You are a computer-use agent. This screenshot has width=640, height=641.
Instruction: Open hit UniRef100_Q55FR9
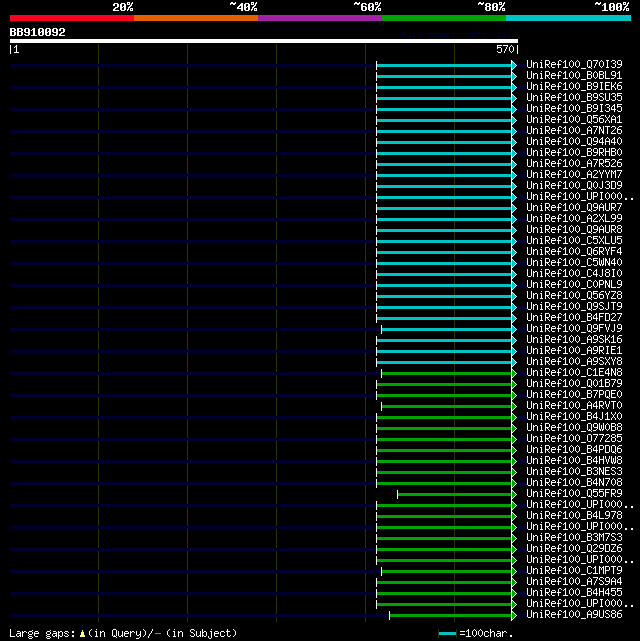click(x=574, y=493)
